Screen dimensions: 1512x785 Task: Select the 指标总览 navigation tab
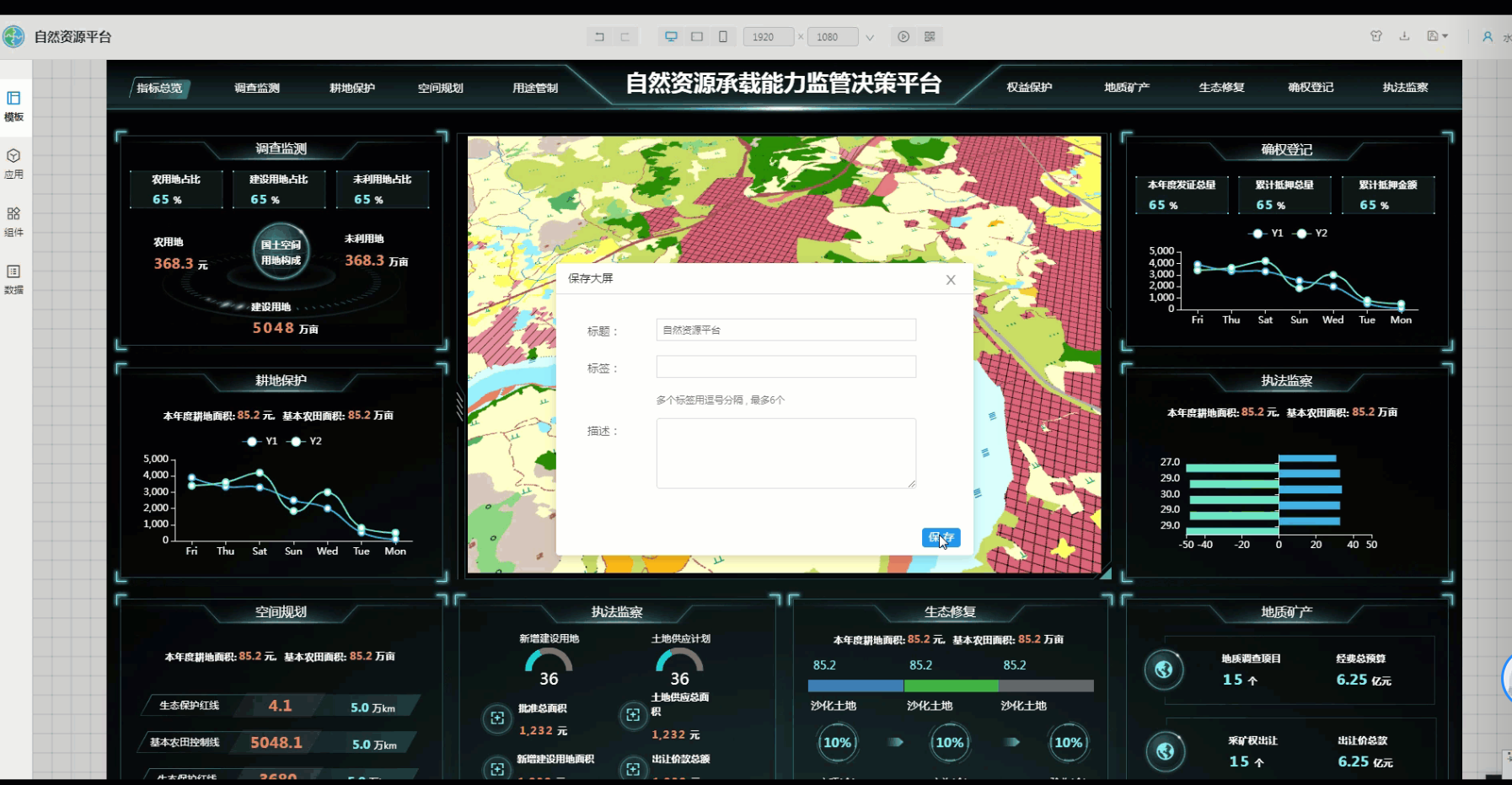pos(159,88)
